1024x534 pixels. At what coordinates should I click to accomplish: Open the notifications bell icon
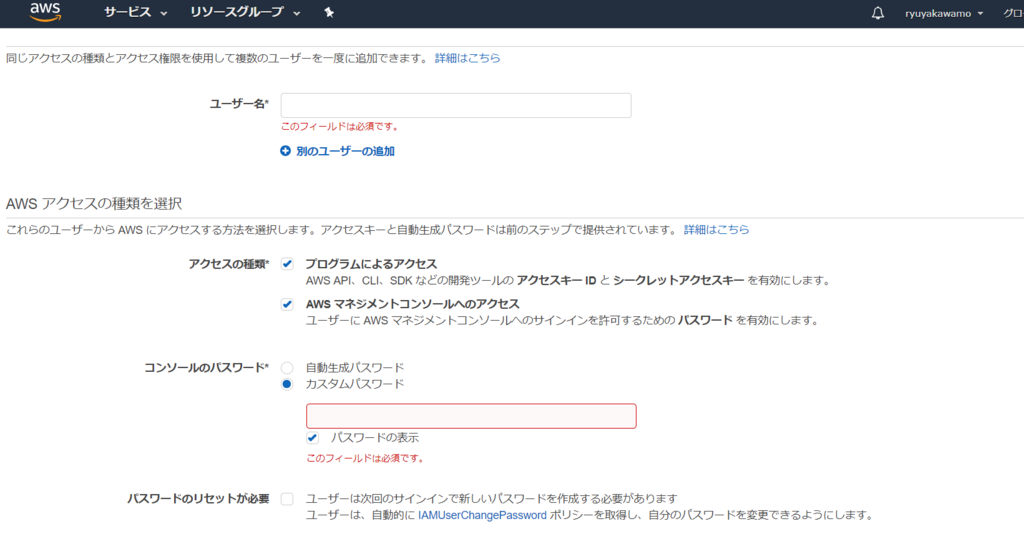tap(878, 13)
